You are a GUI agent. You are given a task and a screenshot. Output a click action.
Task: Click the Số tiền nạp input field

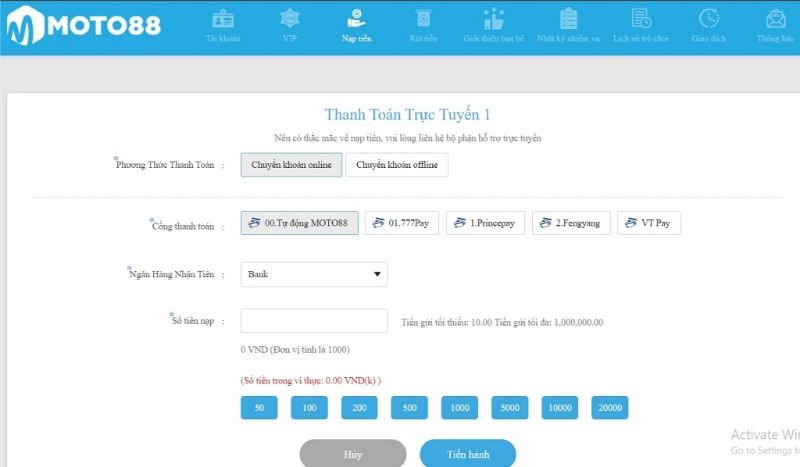point(314,321)
